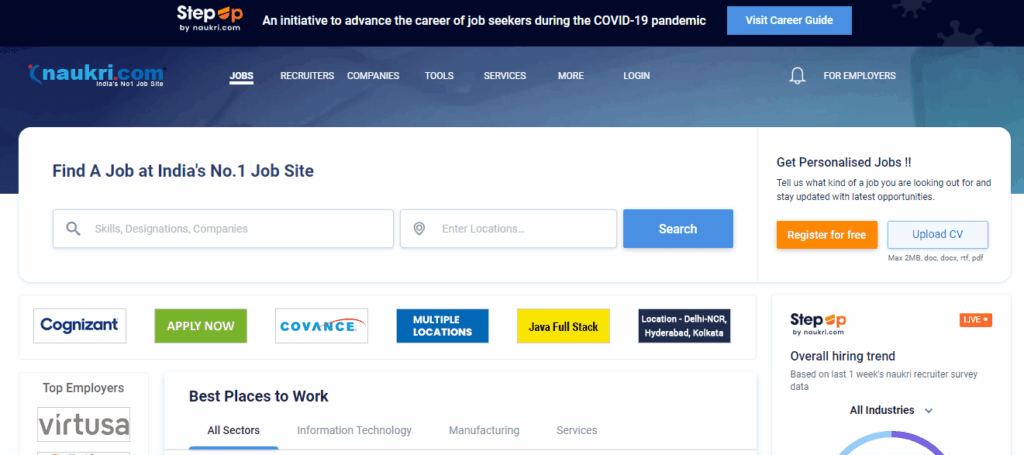Switch to the Information Technology tab
The height and width of the screenshot is (455, 1024).
point(354,430)
